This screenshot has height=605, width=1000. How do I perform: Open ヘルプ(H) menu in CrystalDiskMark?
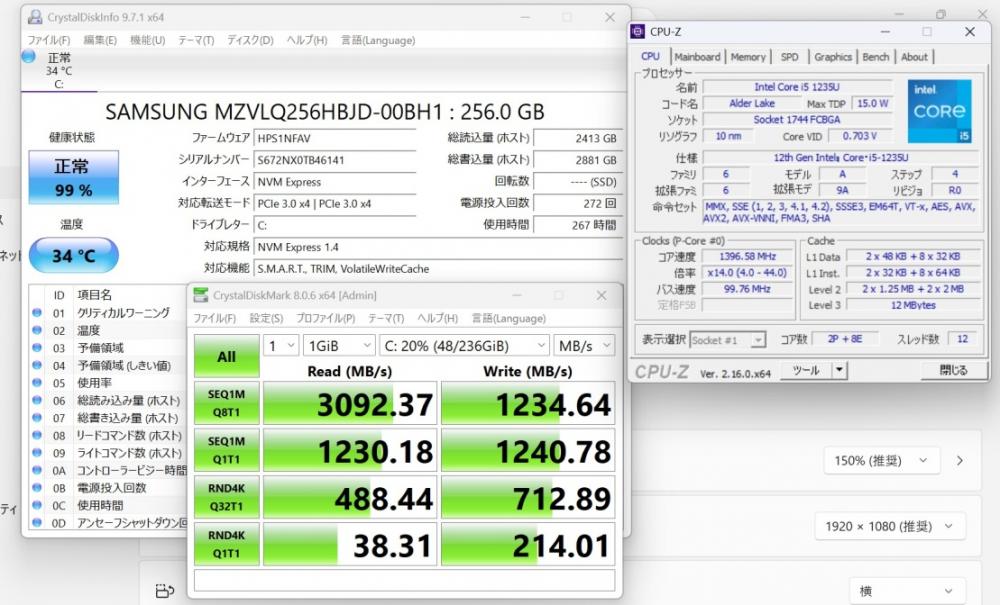[438, 318]
